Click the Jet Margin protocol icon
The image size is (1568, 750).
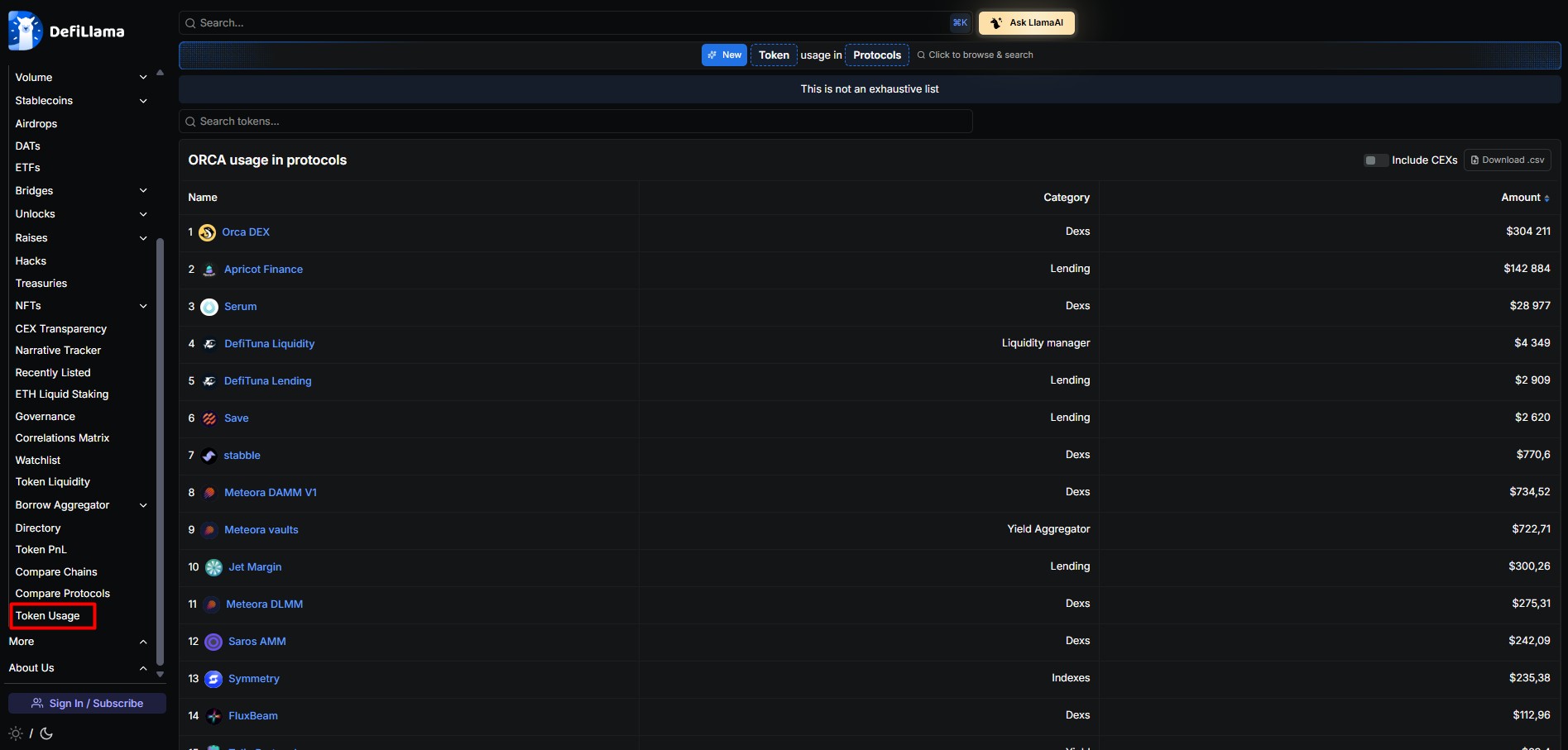coord(213,567)
